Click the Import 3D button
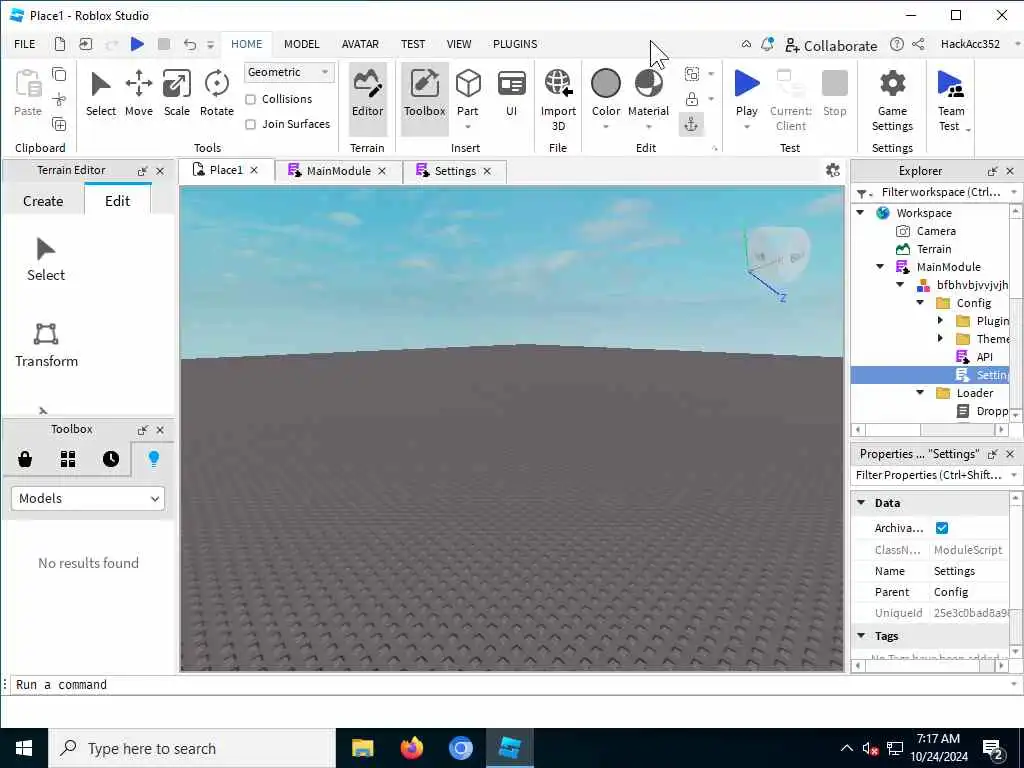 558,101
